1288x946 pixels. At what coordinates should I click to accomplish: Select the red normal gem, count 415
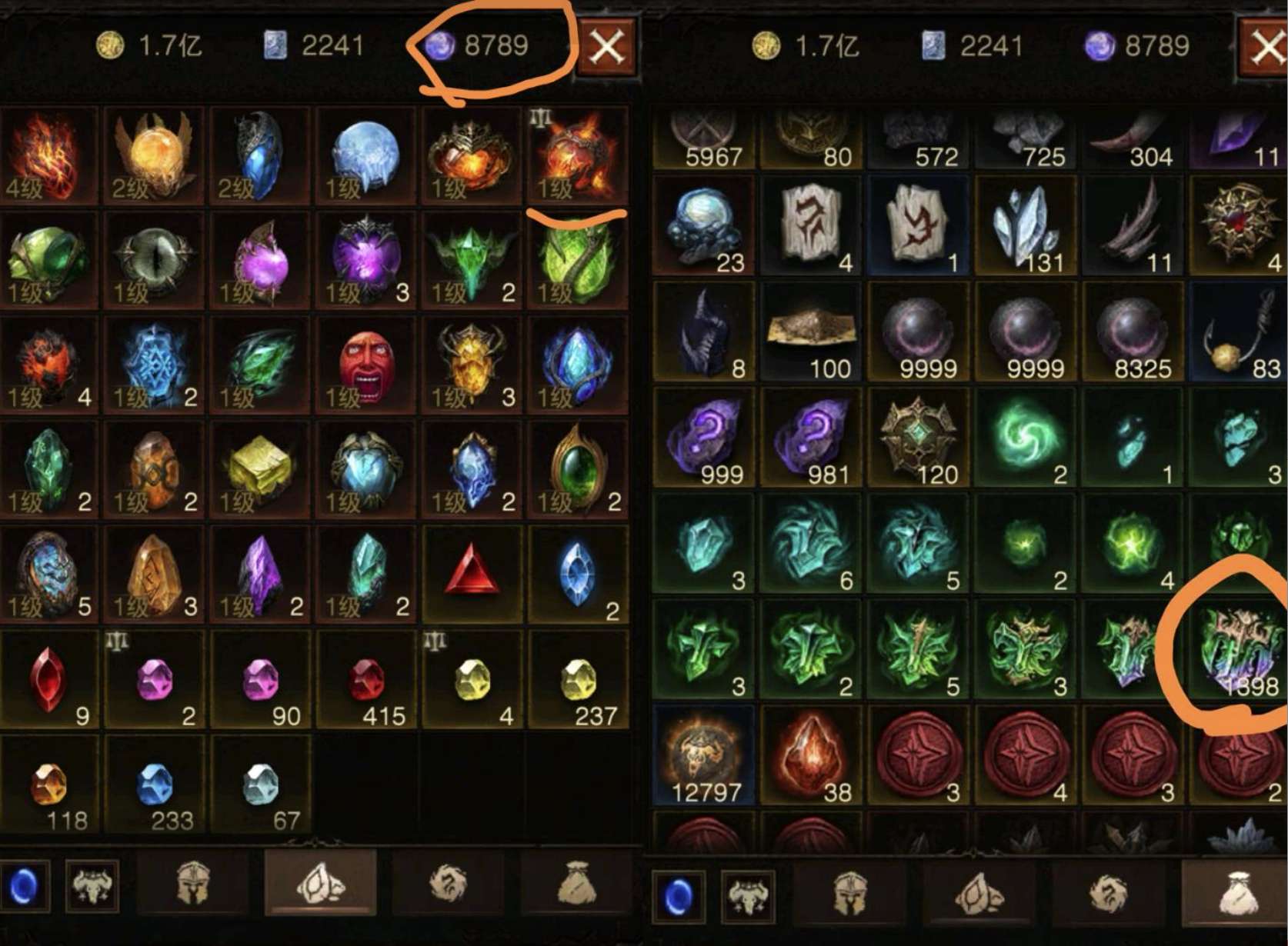tap(365, 679)
